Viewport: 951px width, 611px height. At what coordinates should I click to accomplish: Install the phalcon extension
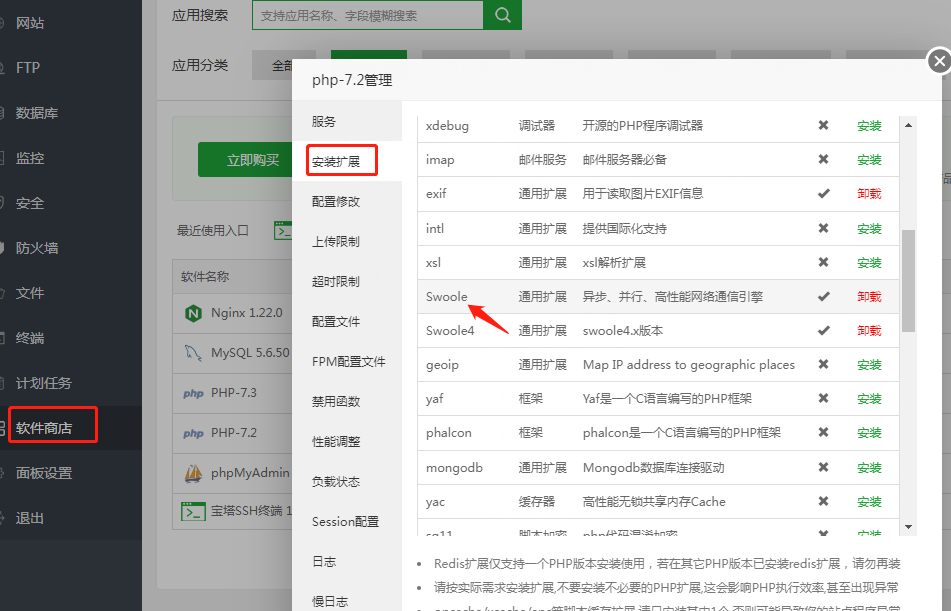coord(869,433)
